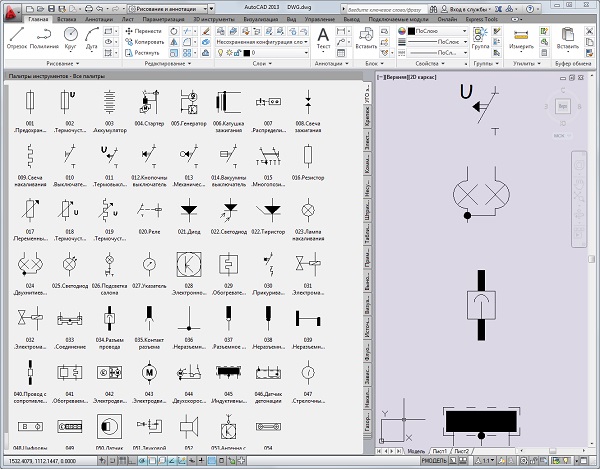Choose the 021 Диод symbol from palette
This screenshot has height=469, width=600.
tap(187, 211)
